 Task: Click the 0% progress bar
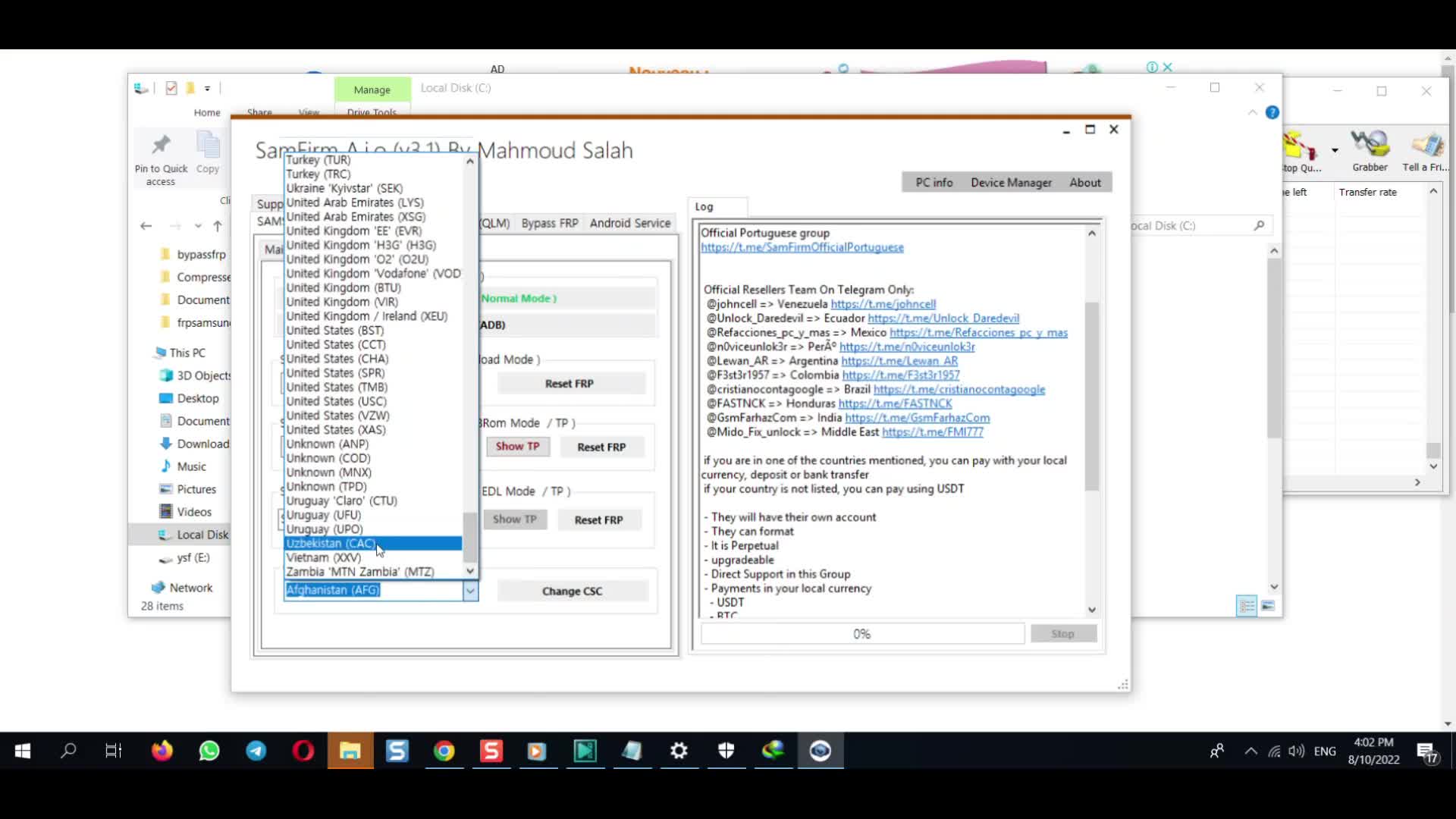click(x=862, y=634)
